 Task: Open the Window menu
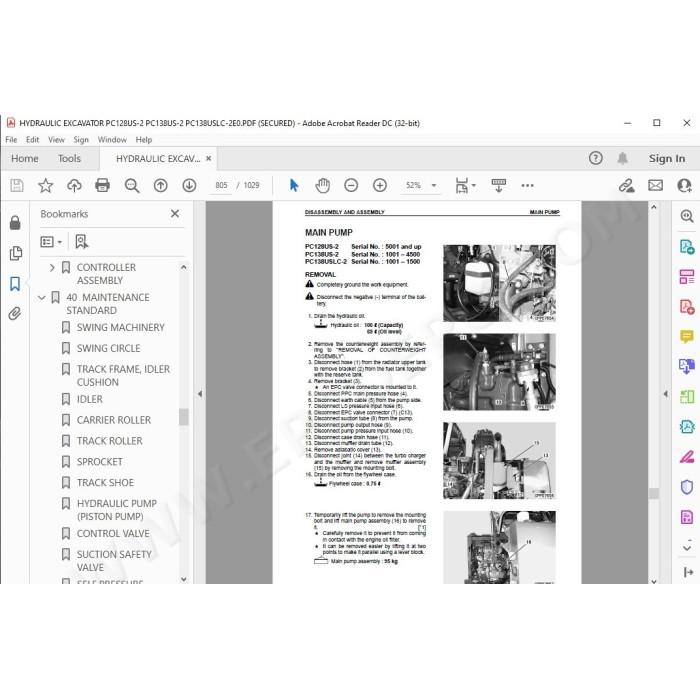[x=112, y=140]
